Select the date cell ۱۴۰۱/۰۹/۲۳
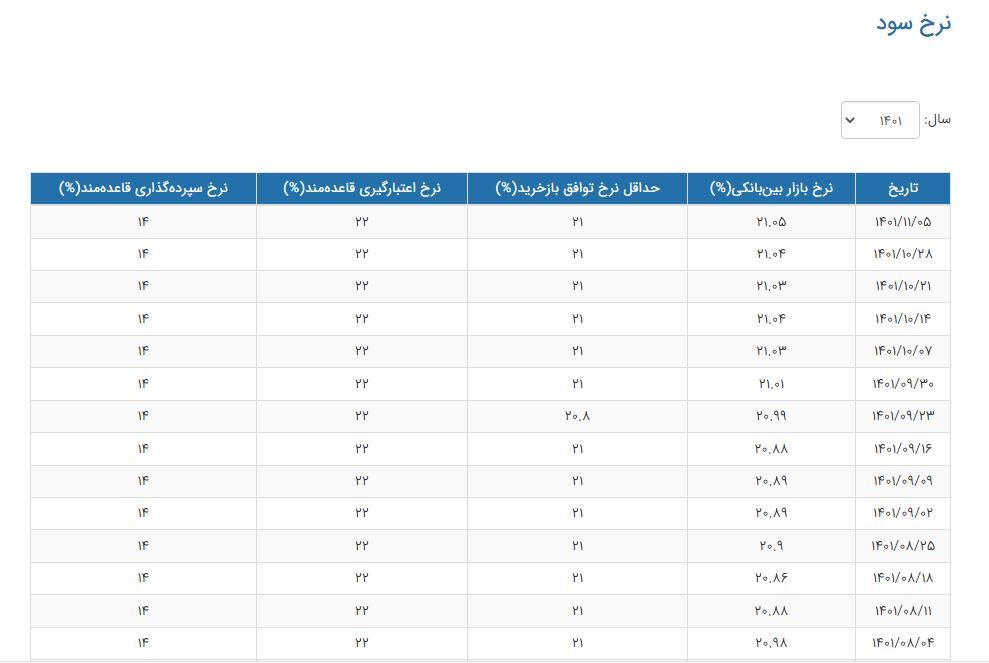989x663 pixels. pos(903,416)
